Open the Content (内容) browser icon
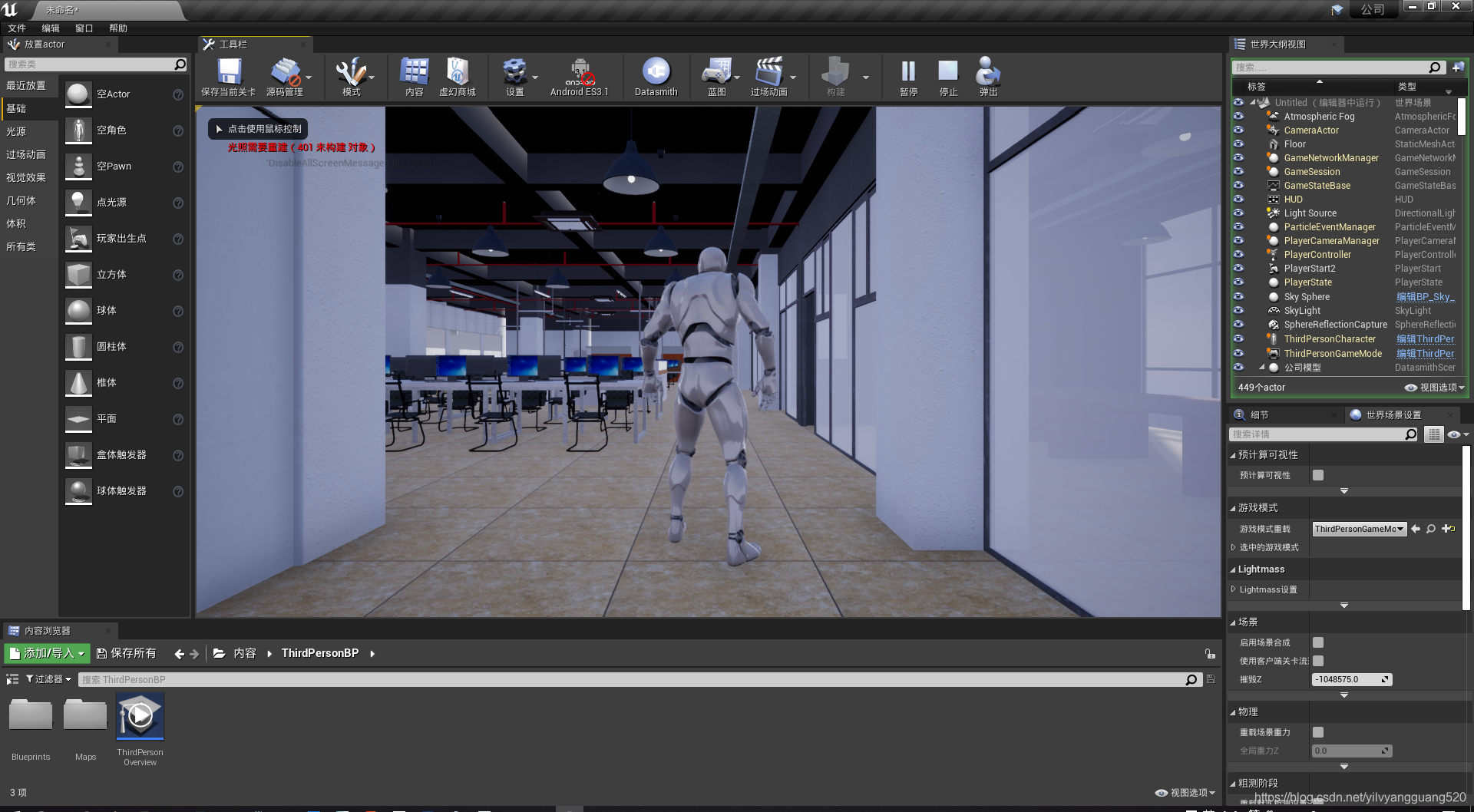Image resolution: width=1474 pixels, height=812 pixels. point(414,72)
